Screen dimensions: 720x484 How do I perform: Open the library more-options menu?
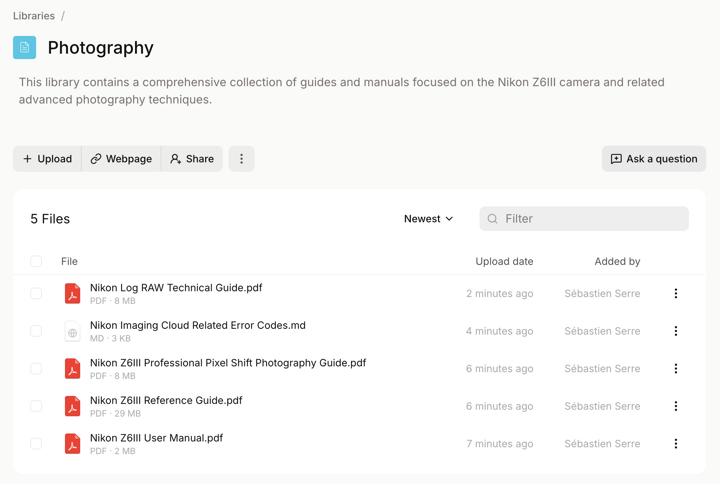(x=242, y=159)
